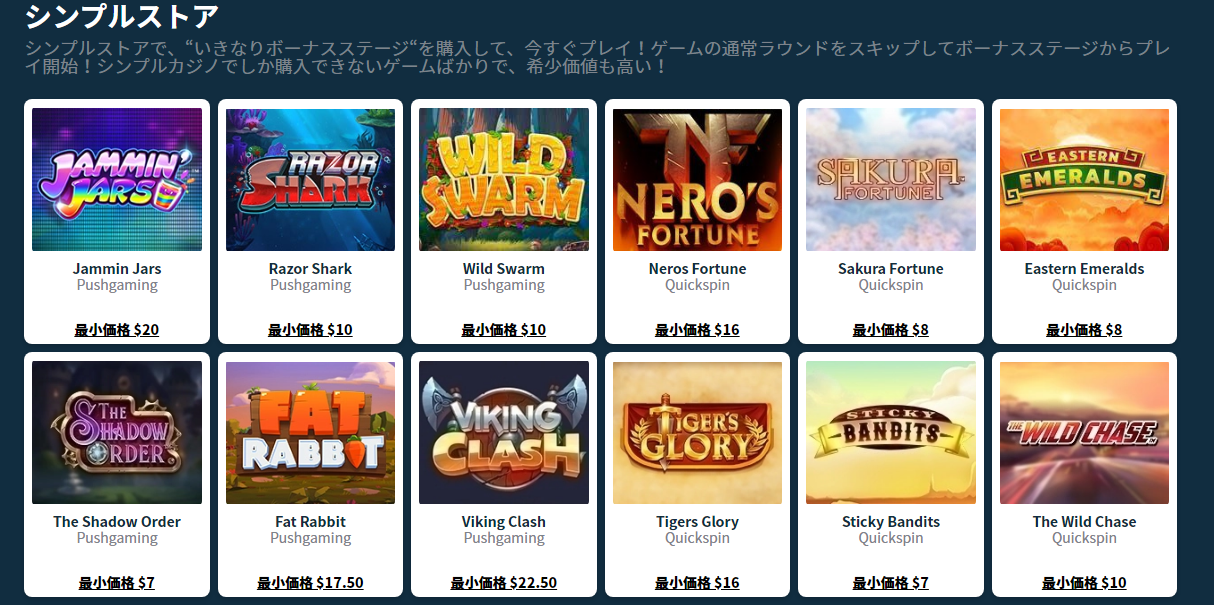Open The Shadow Order game thumbnail
This screenshot has height=605, width=1214.
point(117,433)
